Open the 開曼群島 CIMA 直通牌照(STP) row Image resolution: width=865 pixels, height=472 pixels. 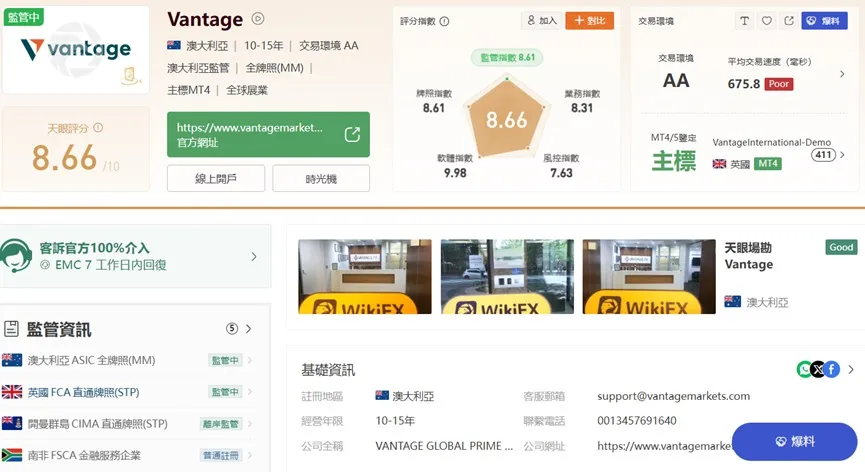(128, 423)
